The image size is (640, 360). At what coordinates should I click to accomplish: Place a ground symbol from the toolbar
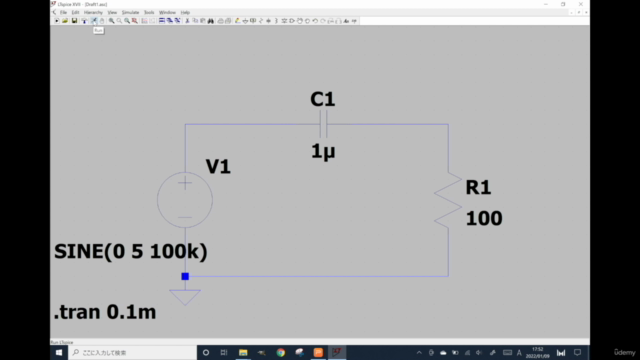(x=245, y=21)
